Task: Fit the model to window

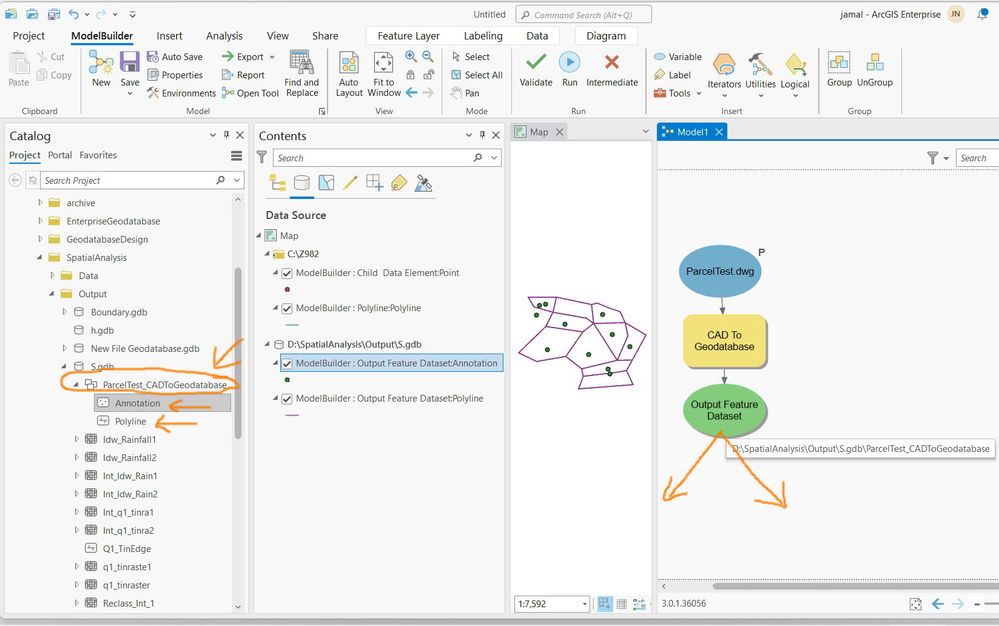Action: tap(384, 74)
